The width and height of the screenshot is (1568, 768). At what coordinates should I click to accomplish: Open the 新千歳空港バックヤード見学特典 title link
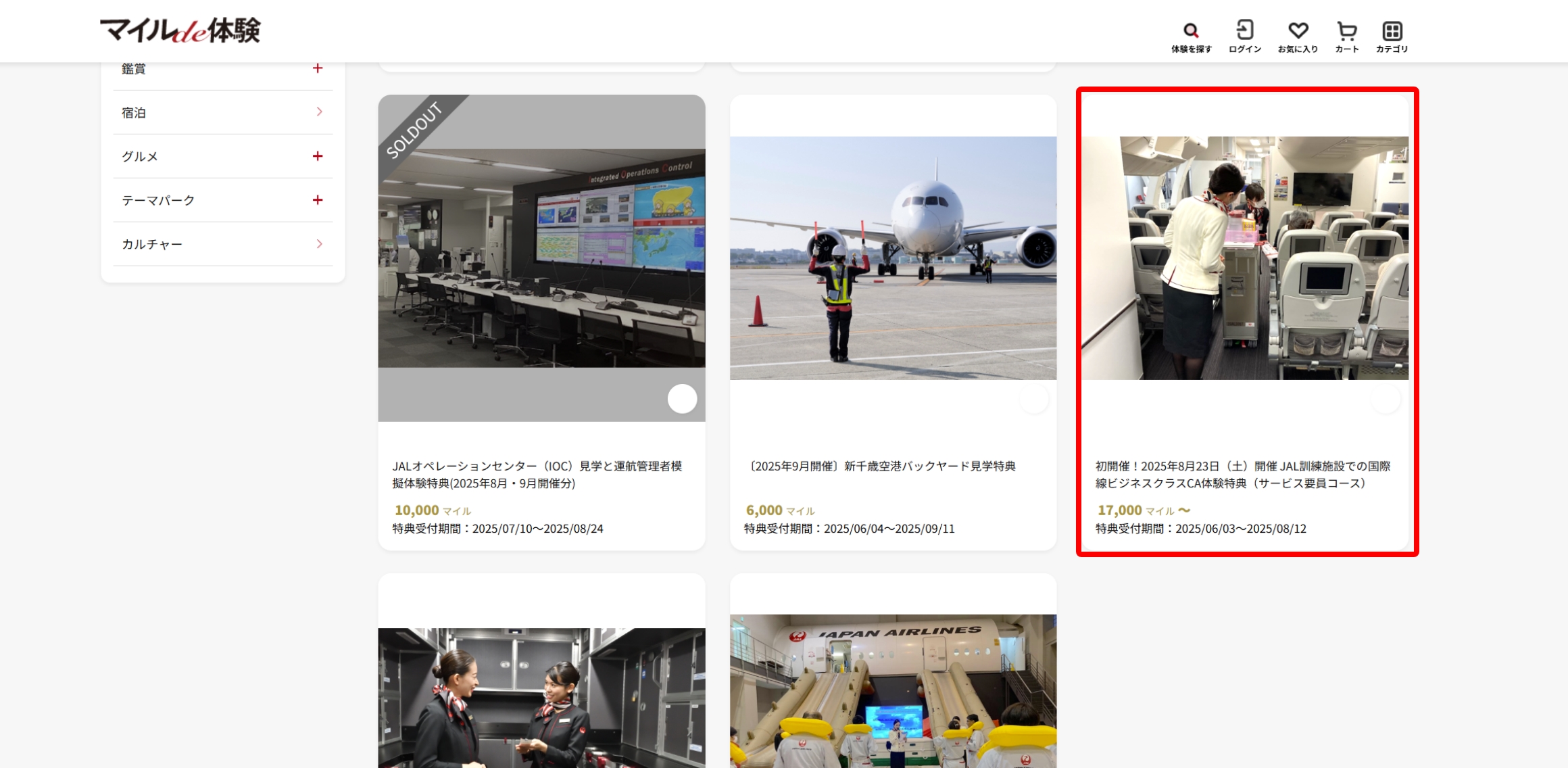(x=880, y=466)
